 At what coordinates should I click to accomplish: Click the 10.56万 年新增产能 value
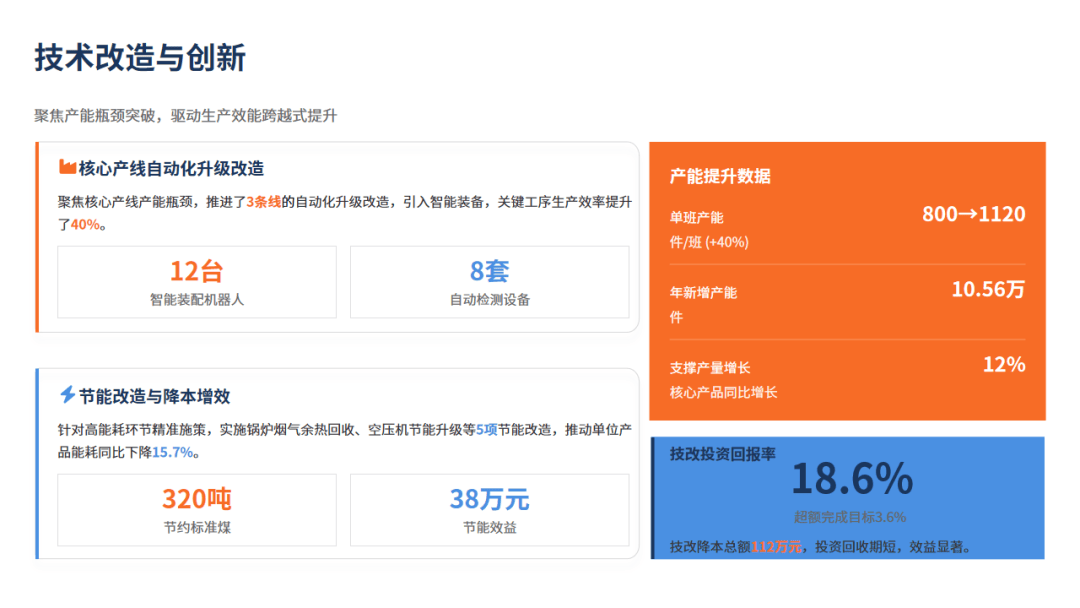point(987,290)
